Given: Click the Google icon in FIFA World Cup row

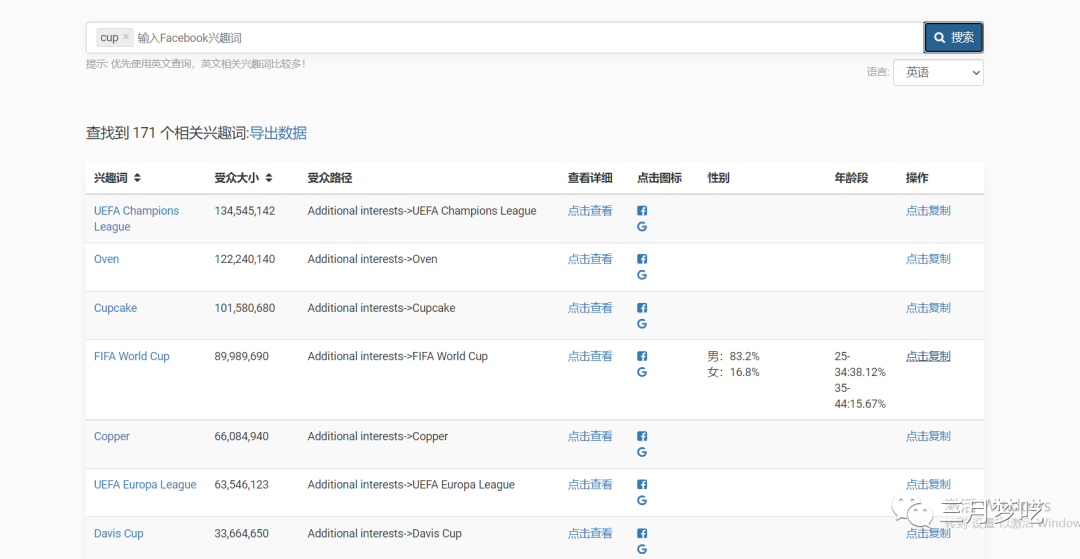Looking at the screenshot, I should coord(642,372).
